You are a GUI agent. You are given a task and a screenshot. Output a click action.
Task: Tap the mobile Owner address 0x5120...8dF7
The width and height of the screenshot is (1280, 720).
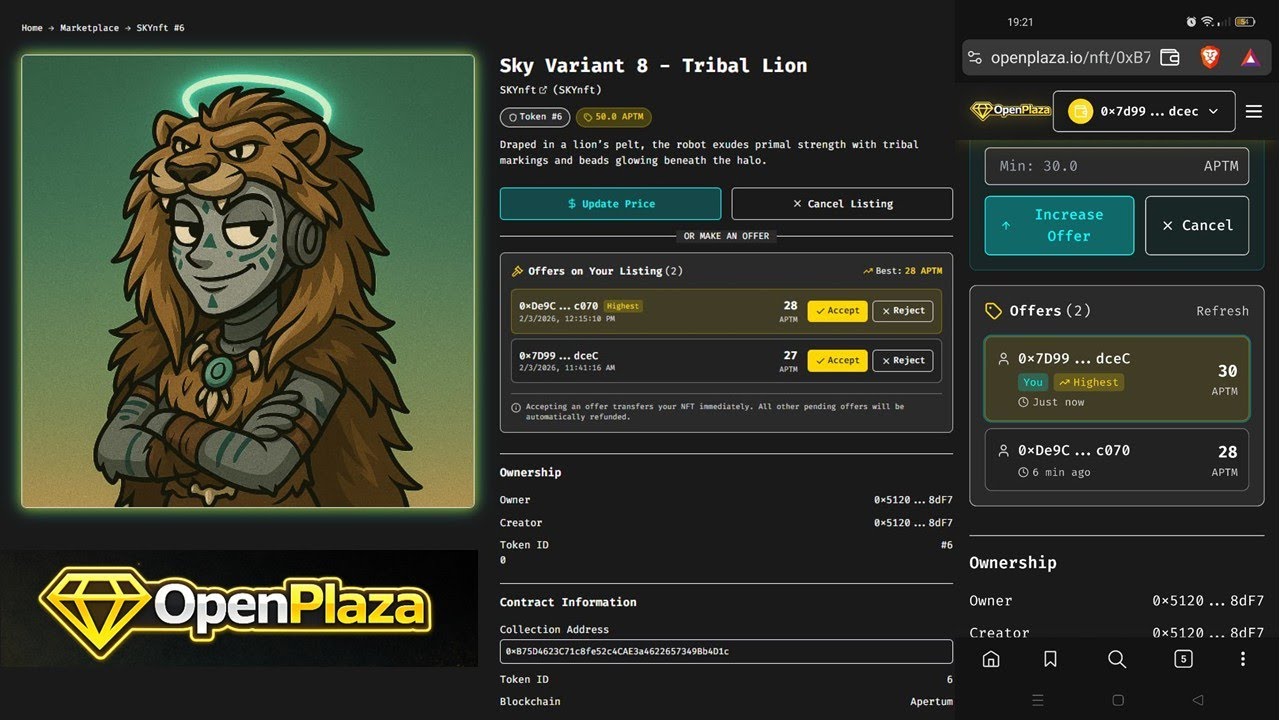[x=1208, y=601]
